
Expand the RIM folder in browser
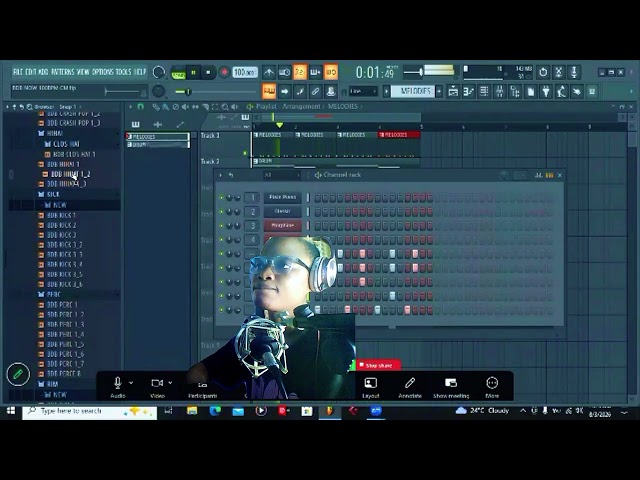click(x=48, y=384)
